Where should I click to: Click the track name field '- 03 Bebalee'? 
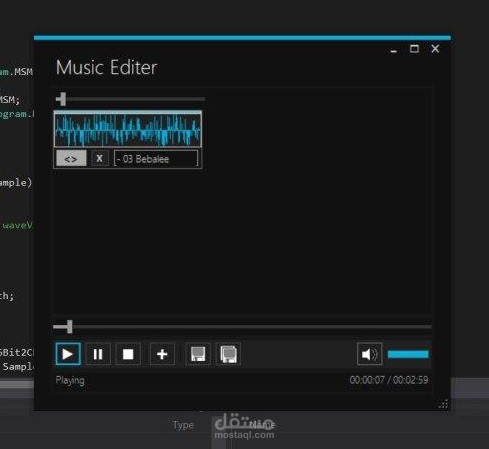tap(156, 159)
